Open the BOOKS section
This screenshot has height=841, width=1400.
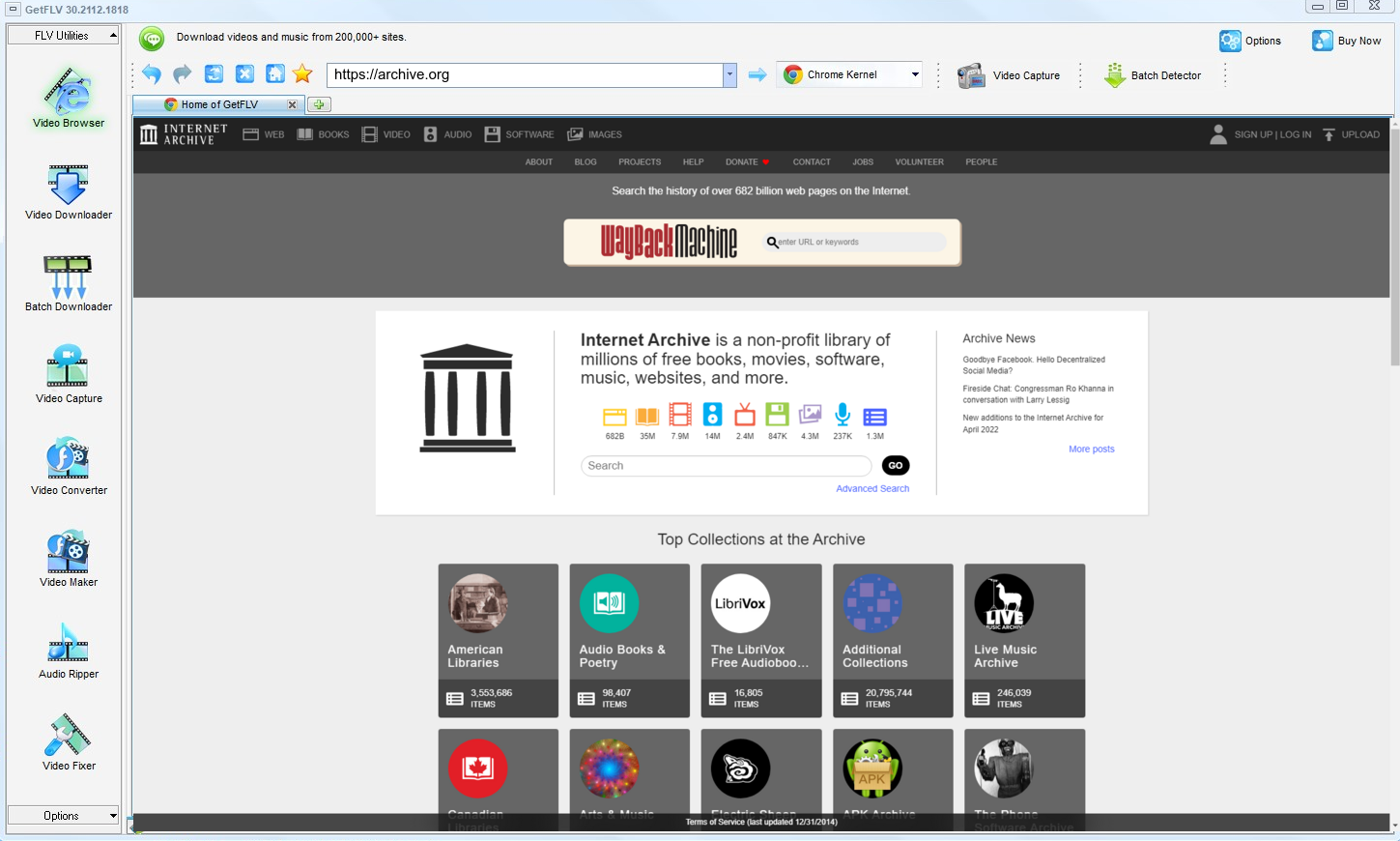(323, 134)
